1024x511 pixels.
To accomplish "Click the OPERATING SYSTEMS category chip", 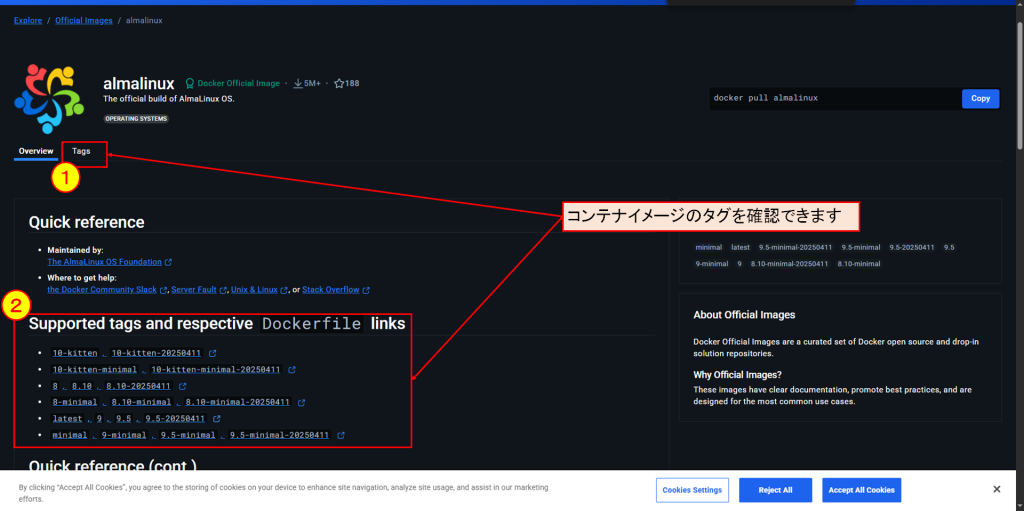I will click(x=136, y=119).
